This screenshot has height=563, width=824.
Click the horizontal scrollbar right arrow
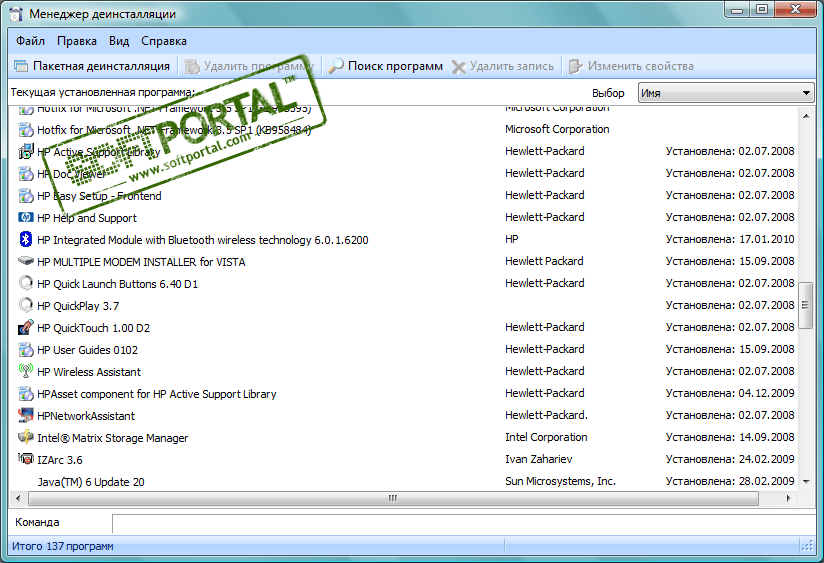click(788, 498)
